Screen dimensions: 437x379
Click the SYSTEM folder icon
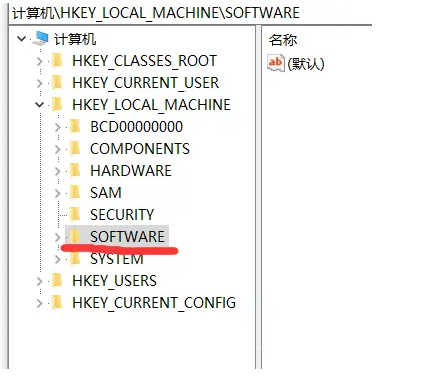[x=76, y=259]
